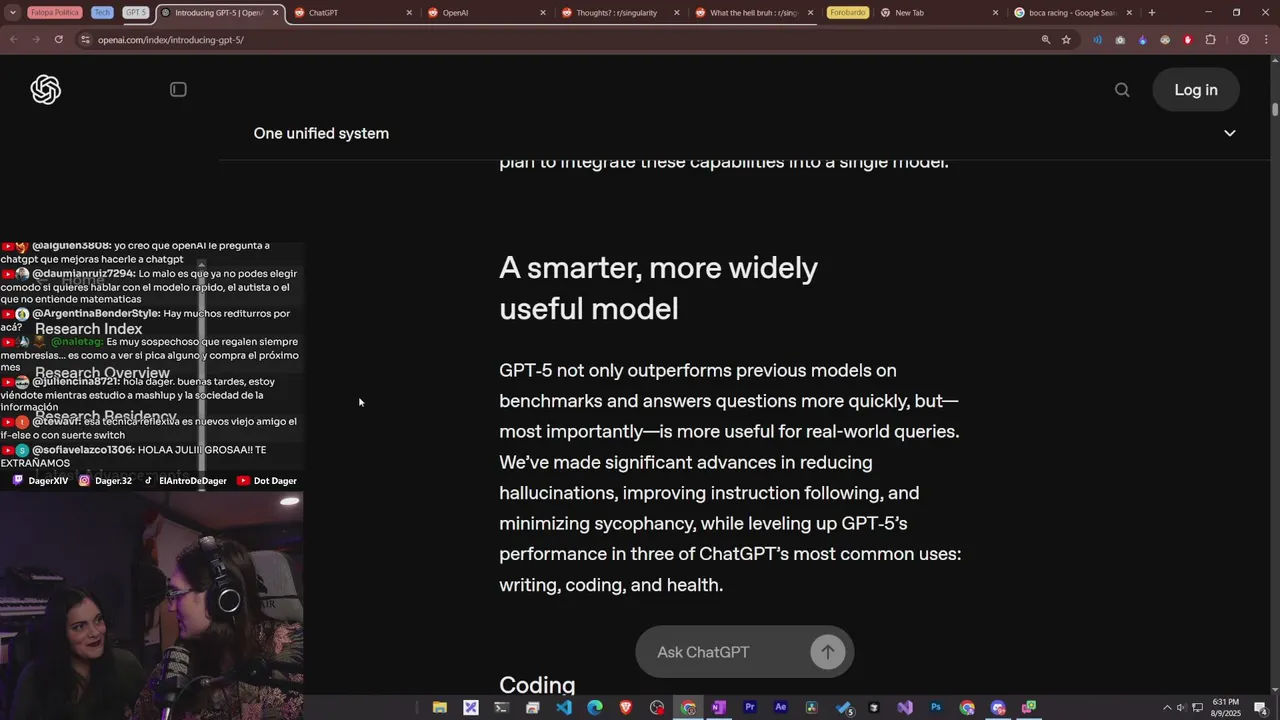Open the Falopa Politica tab group
This screenshot has width=1280, height=720.
pos(55,13)
